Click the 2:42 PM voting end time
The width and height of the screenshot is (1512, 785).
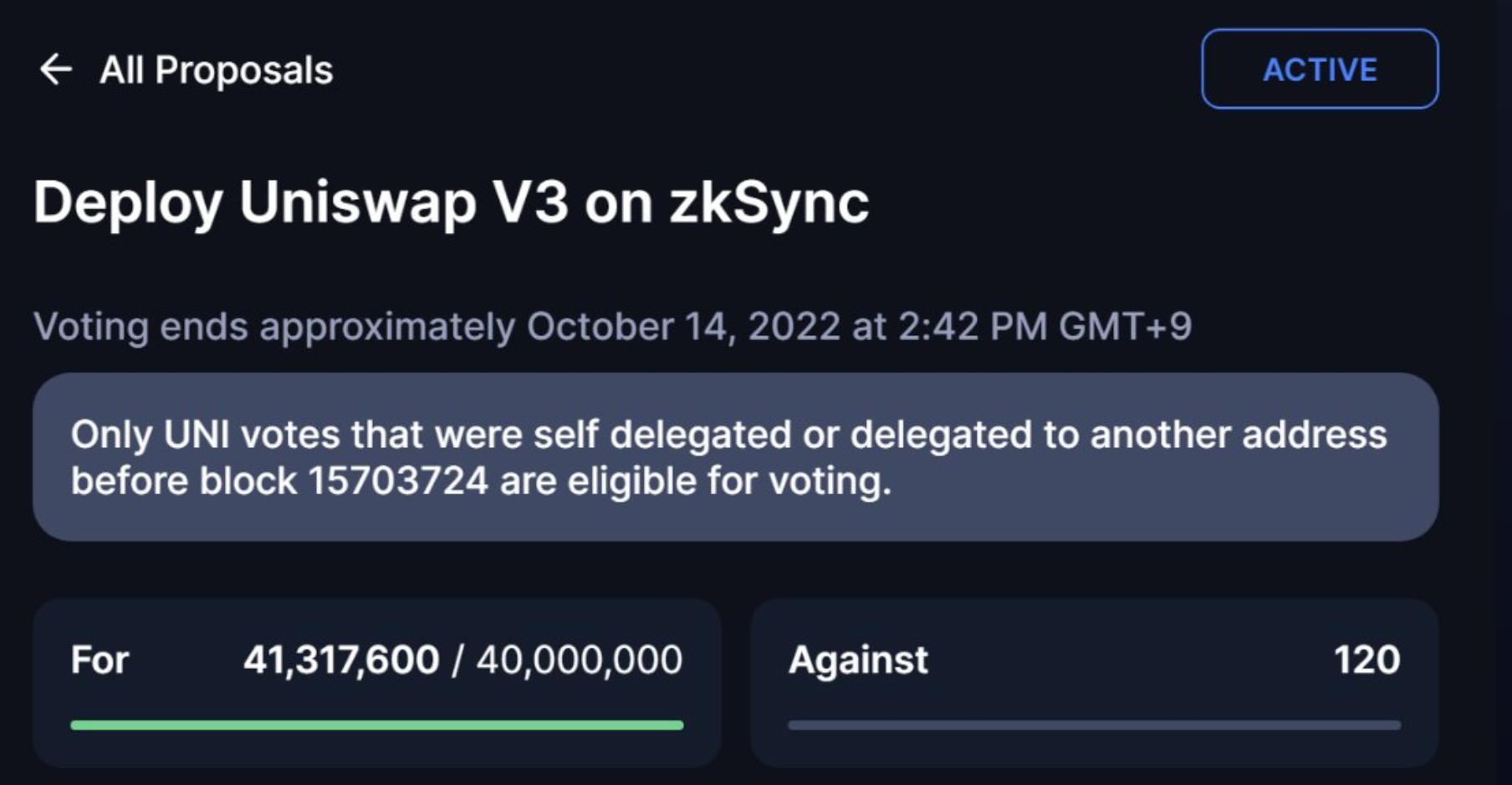pos(973,326)
